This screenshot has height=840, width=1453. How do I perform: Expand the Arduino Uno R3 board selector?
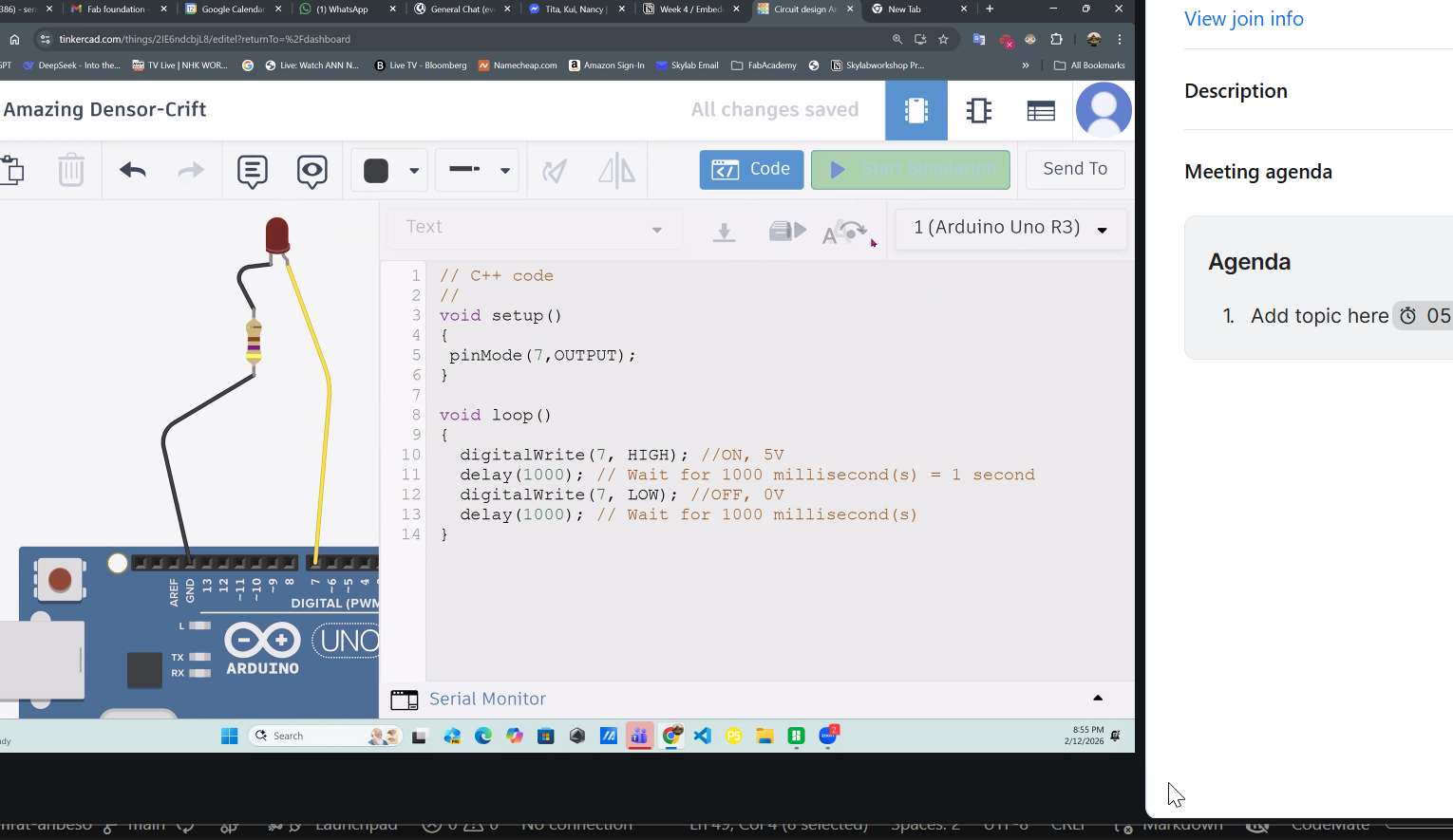1010,229
